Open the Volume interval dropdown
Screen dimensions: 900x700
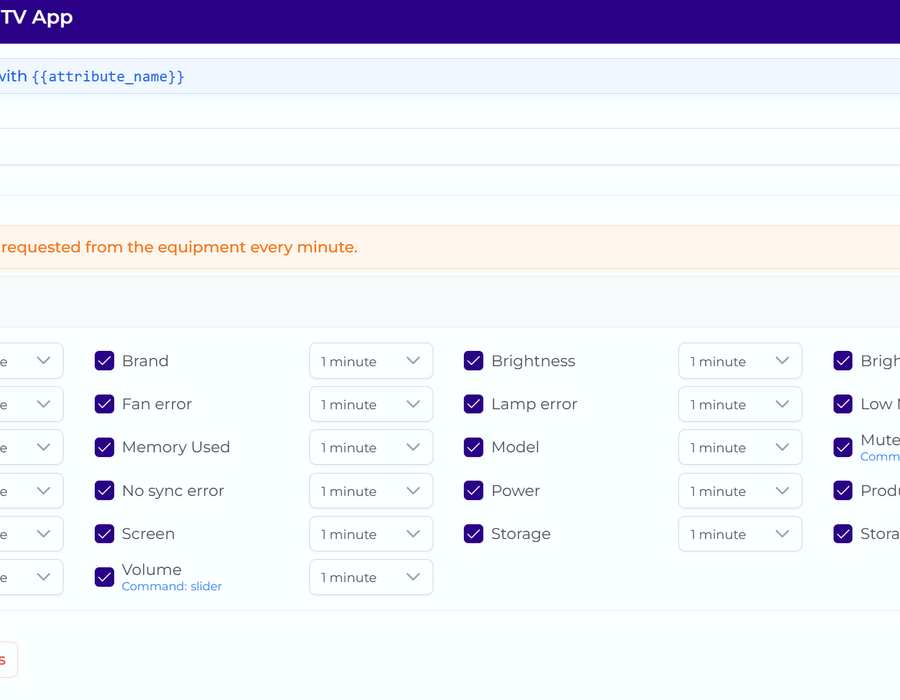(x=371, y=577)
